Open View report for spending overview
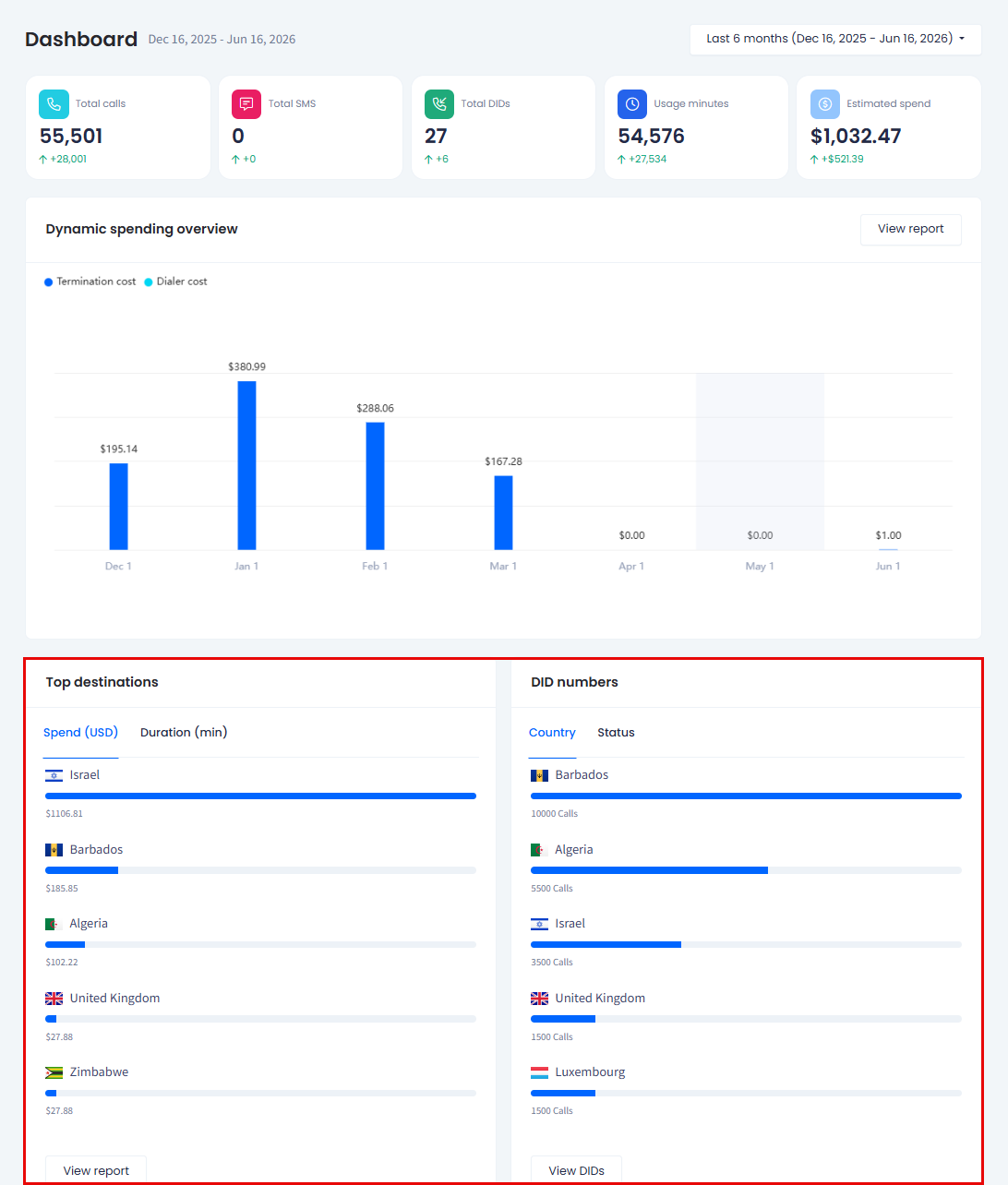1008x1185 pixels. coord(911,230)
